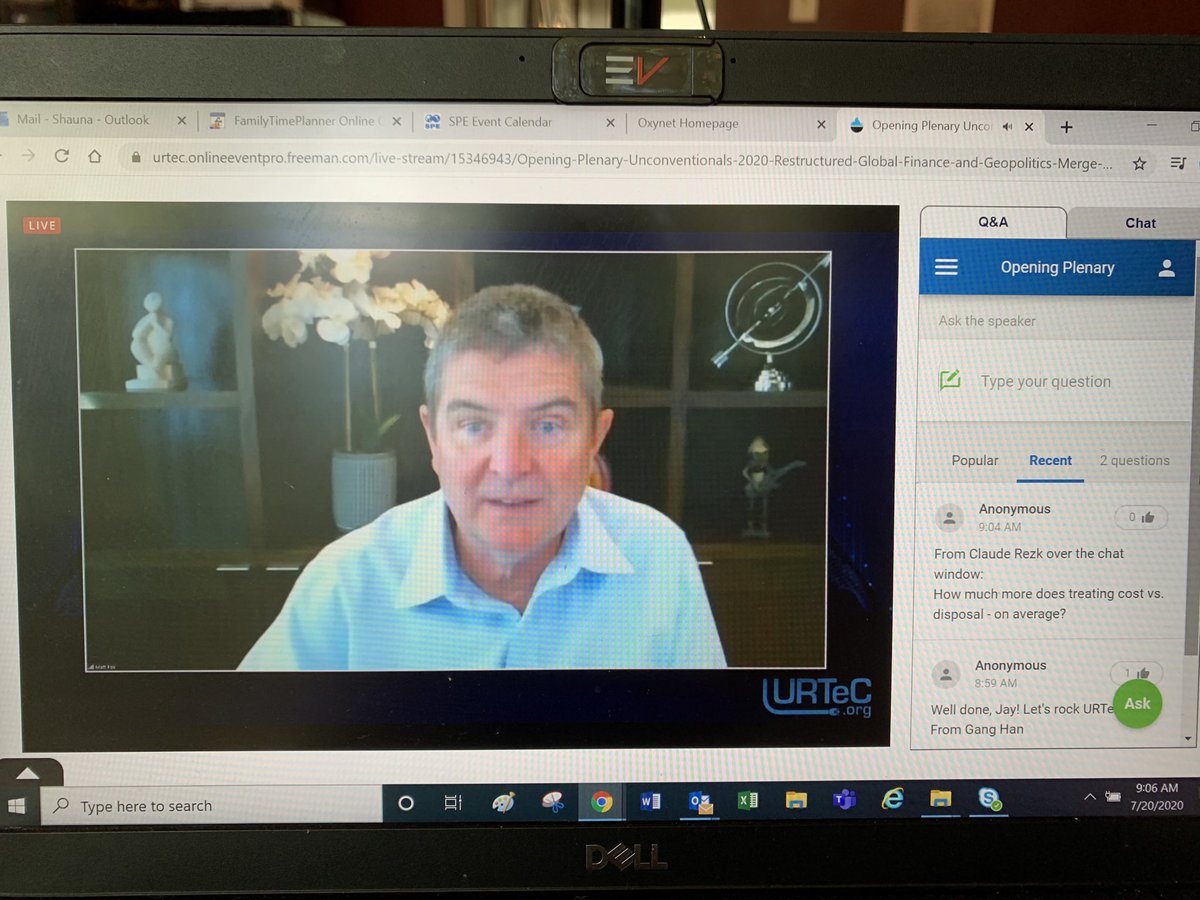Open the hamburger menu in Opening Plenary header
This screenshot has width=1200, height=900.
pos(946,267)
